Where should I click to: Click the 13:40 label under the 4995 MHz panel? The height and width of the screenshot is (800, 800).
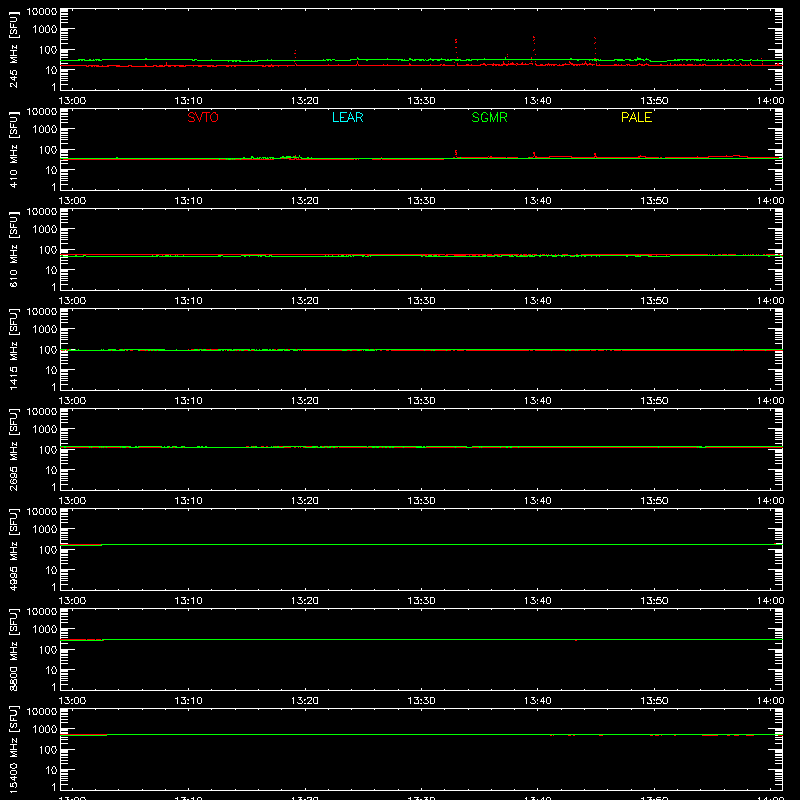click(x=538, y=601)
